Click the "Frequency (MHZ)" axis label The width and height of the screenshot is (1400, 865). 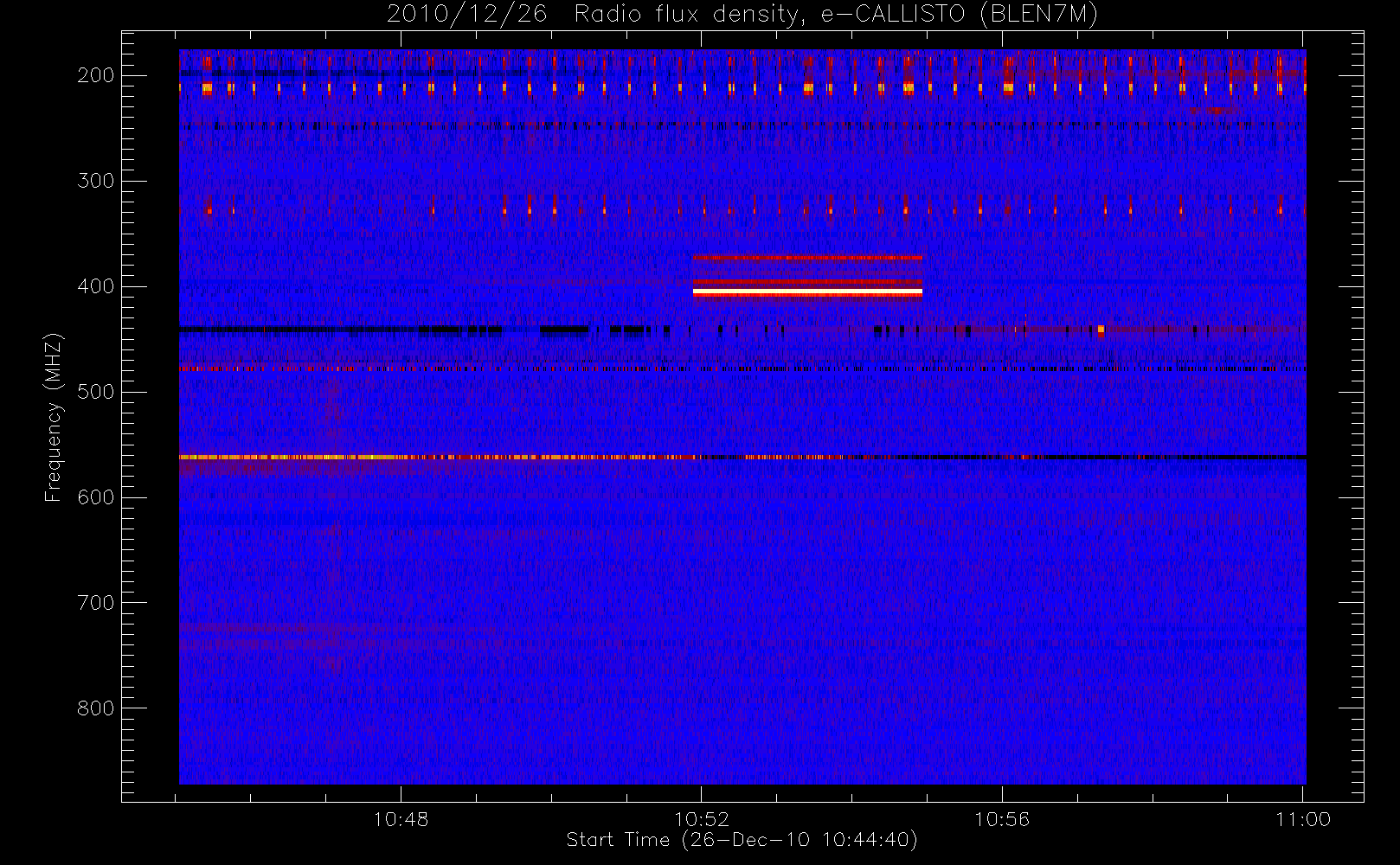(54, 417)
